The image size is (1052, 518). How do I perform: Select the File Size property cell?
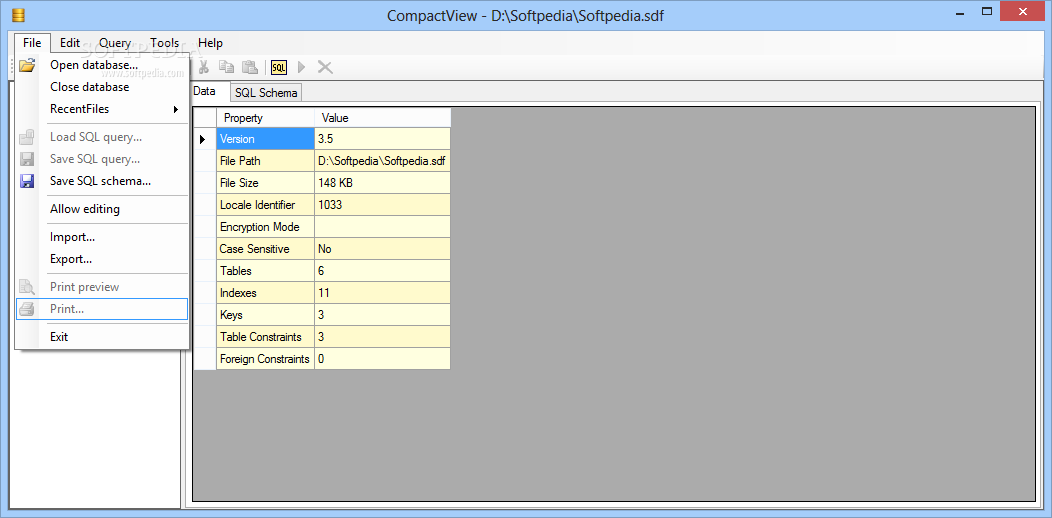[265, 183]
